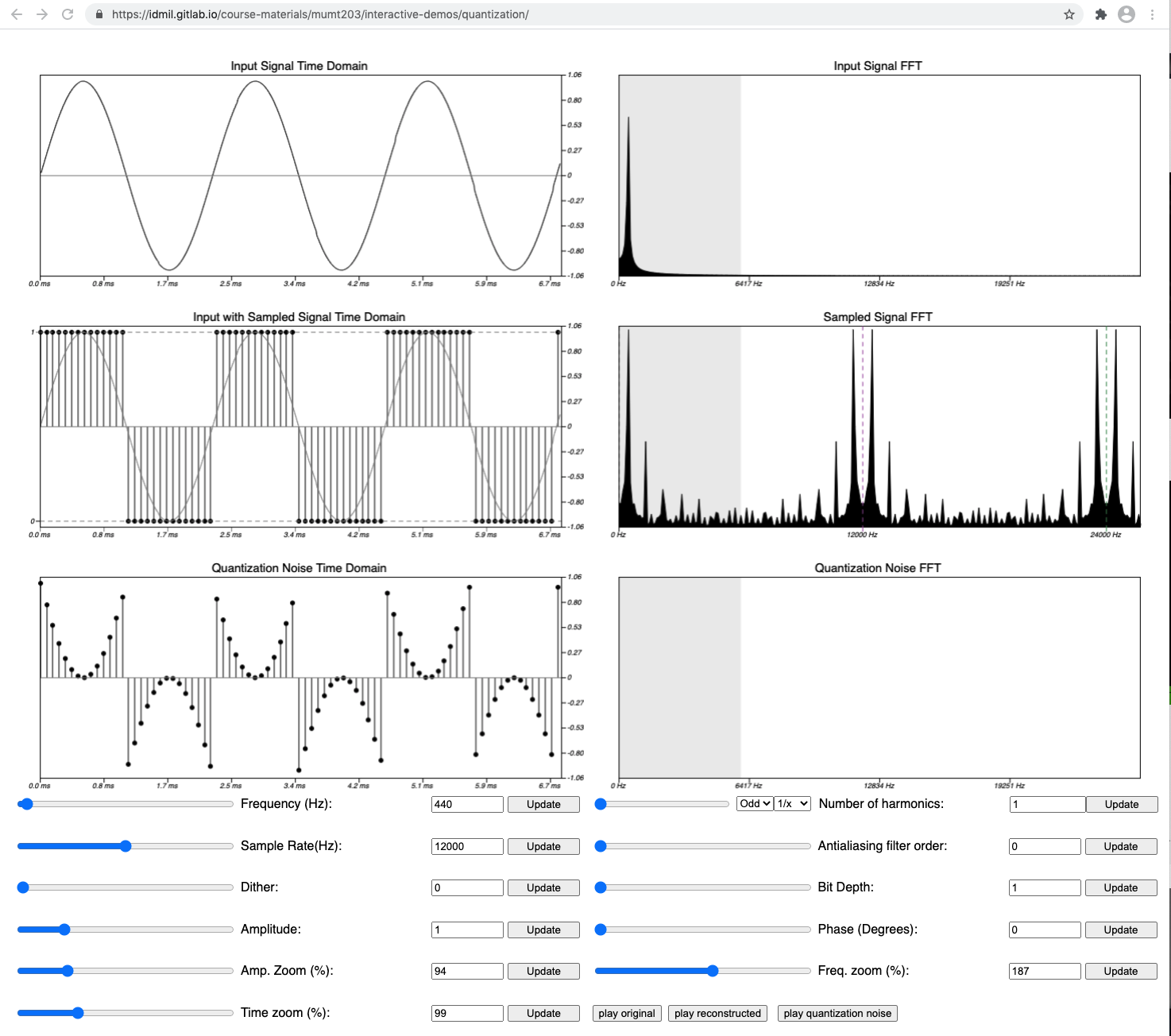Click the Antialiasing filter order slider
The width and height of the screenshot is (1171, 1036).
[703, 846]
